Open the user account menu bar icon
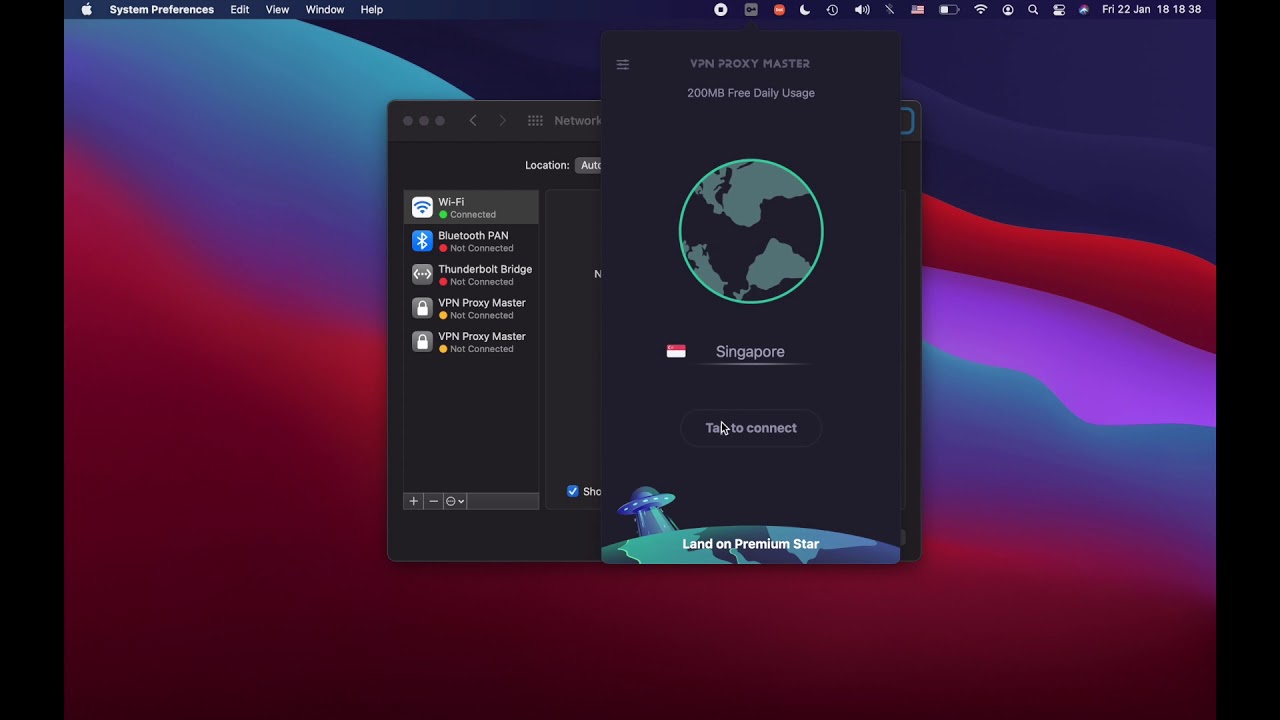The width and height of the screenshot is (1280, 720). click(1008, 9)
